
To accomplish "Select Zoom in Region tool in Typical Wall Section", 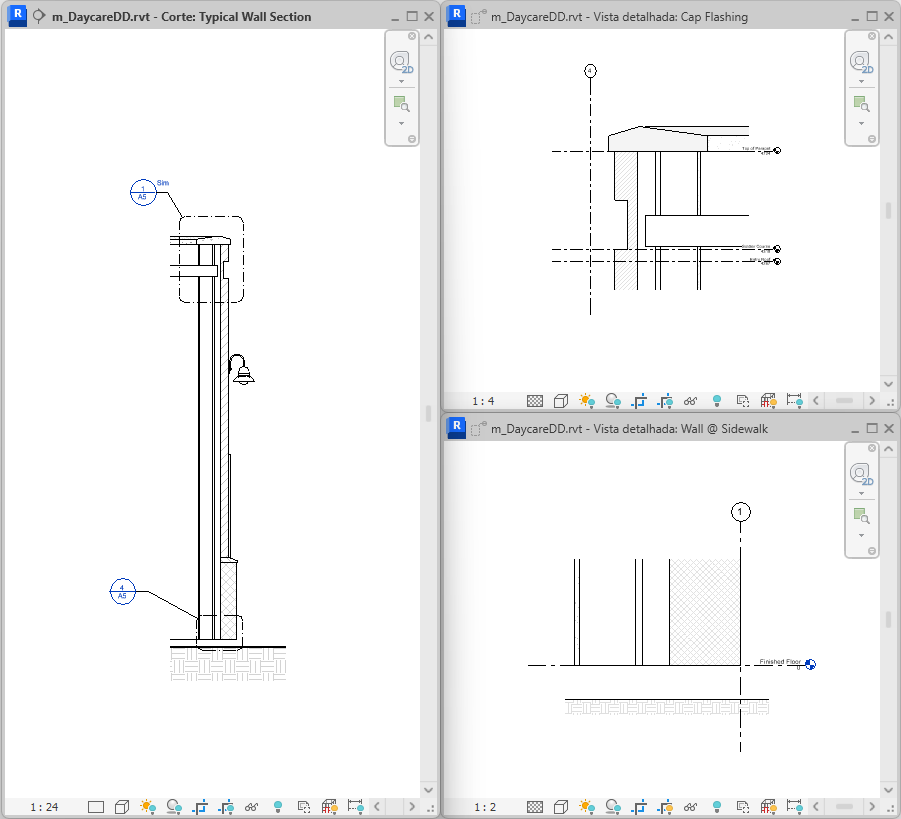I will pyautogui.click(x=402, y=104).
